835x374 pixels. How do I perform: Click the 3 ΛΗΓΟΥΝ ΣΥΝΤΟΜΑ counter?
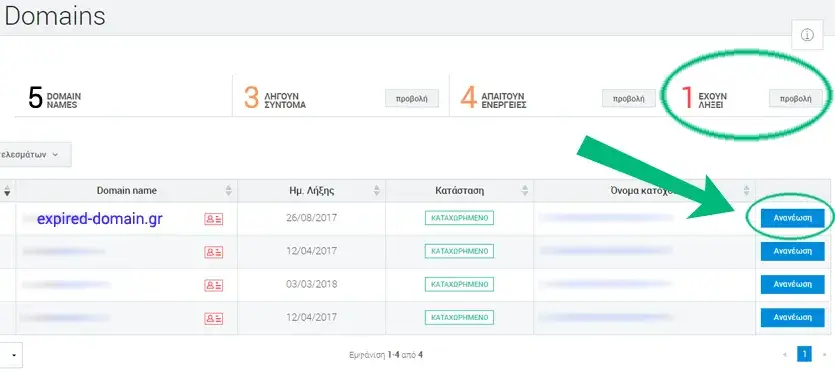tap(275, 99)
